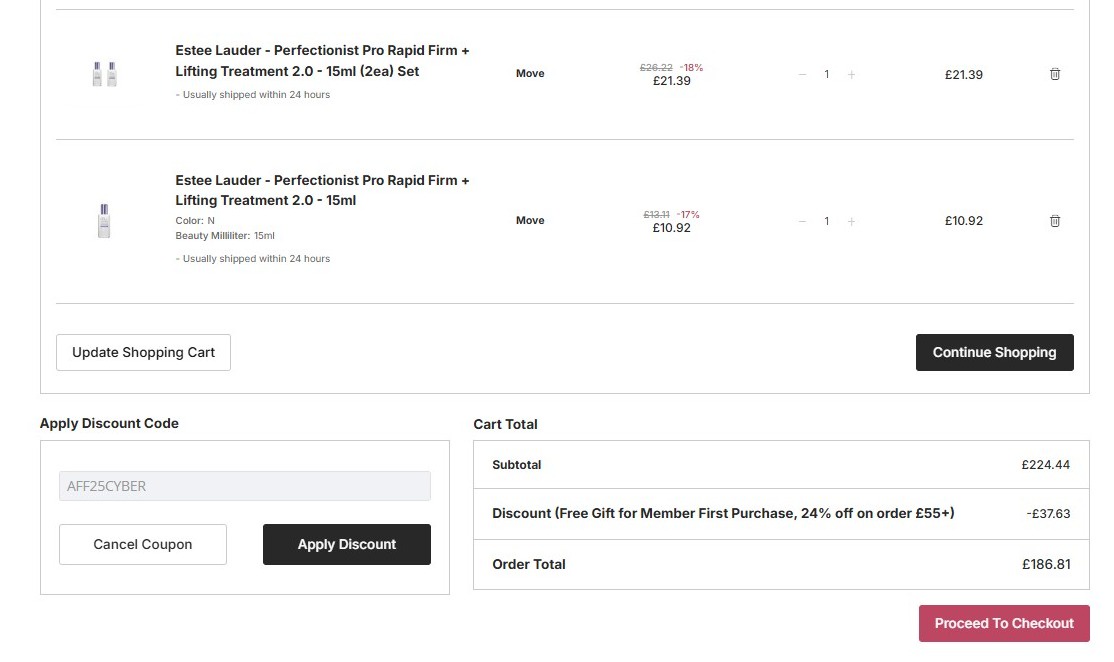Screen dimensions: 1114x662
Task: Move the 2ea Set item
Action: [x=530, y=74]
